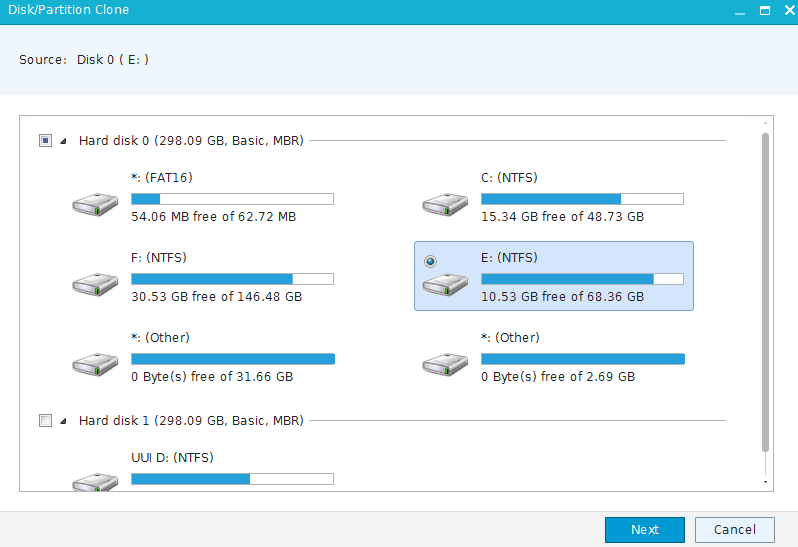798x547 pixels.
Task: Click the UUI D: (NTFS) usage bar
Action: 233,479
